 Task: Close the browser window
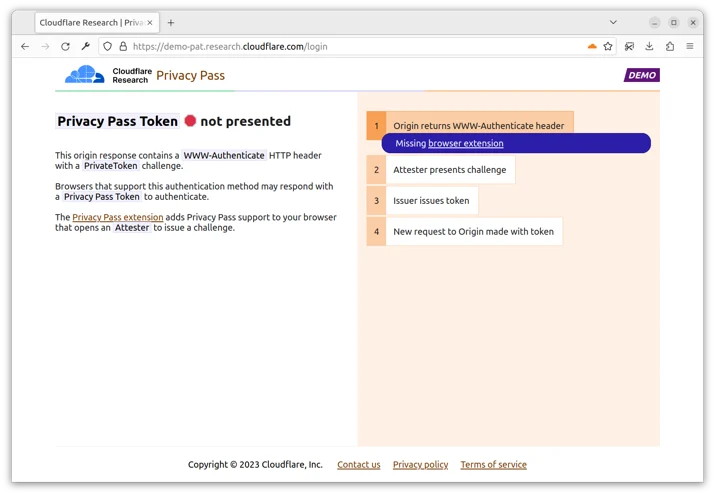pyautogui.click(x=693, y=23)
